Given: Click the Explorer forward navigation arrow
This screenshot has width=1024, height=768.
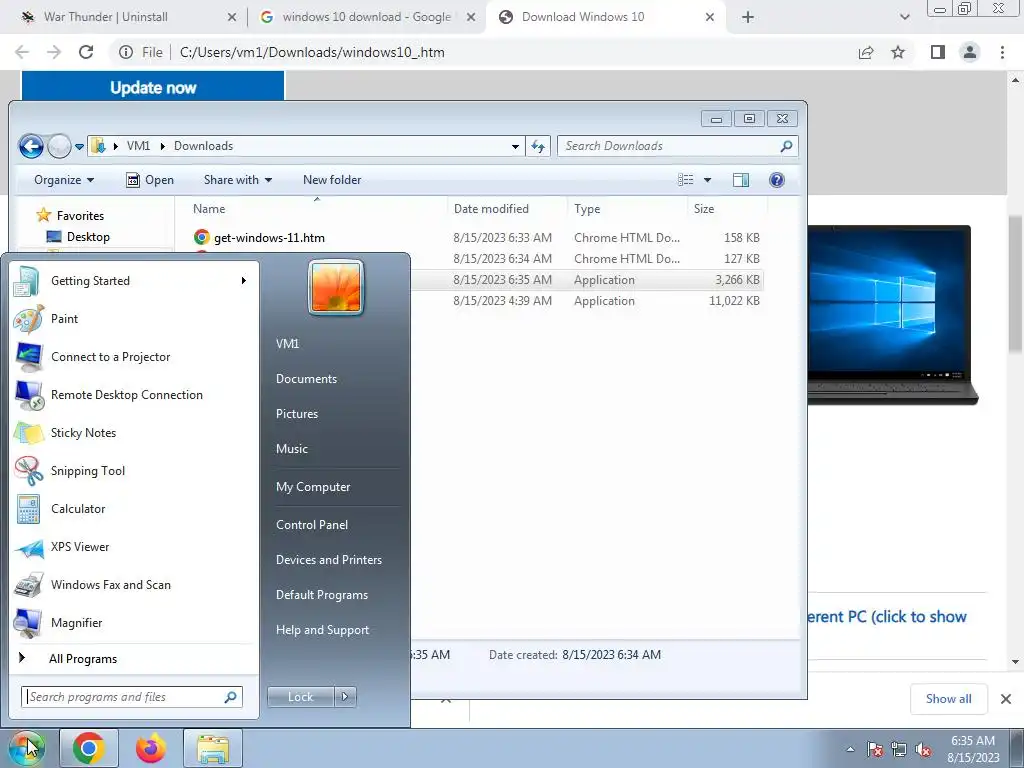Looking at the screenshot, I should point(59,146).
